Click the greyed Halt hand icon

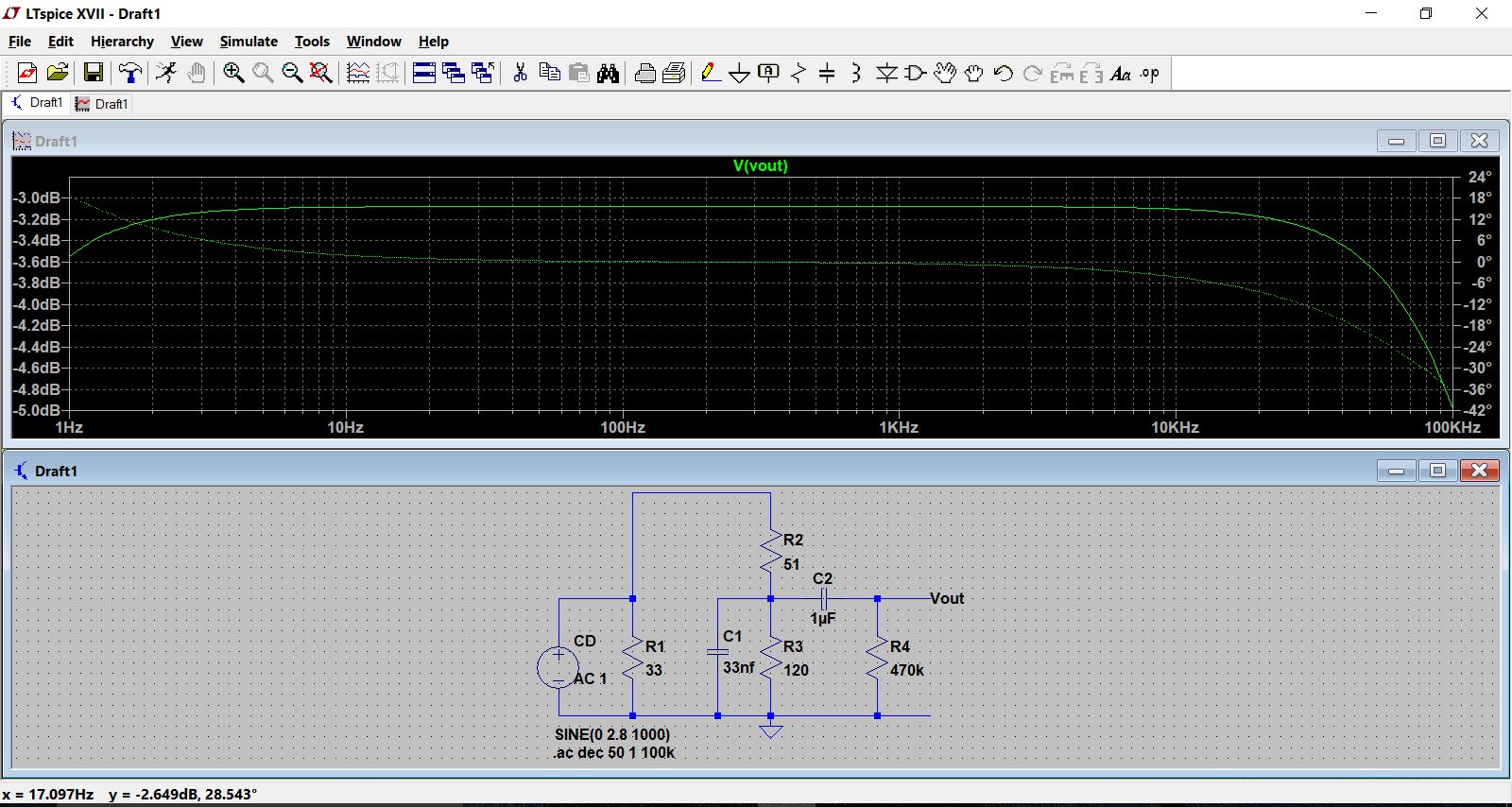[197, 73]
